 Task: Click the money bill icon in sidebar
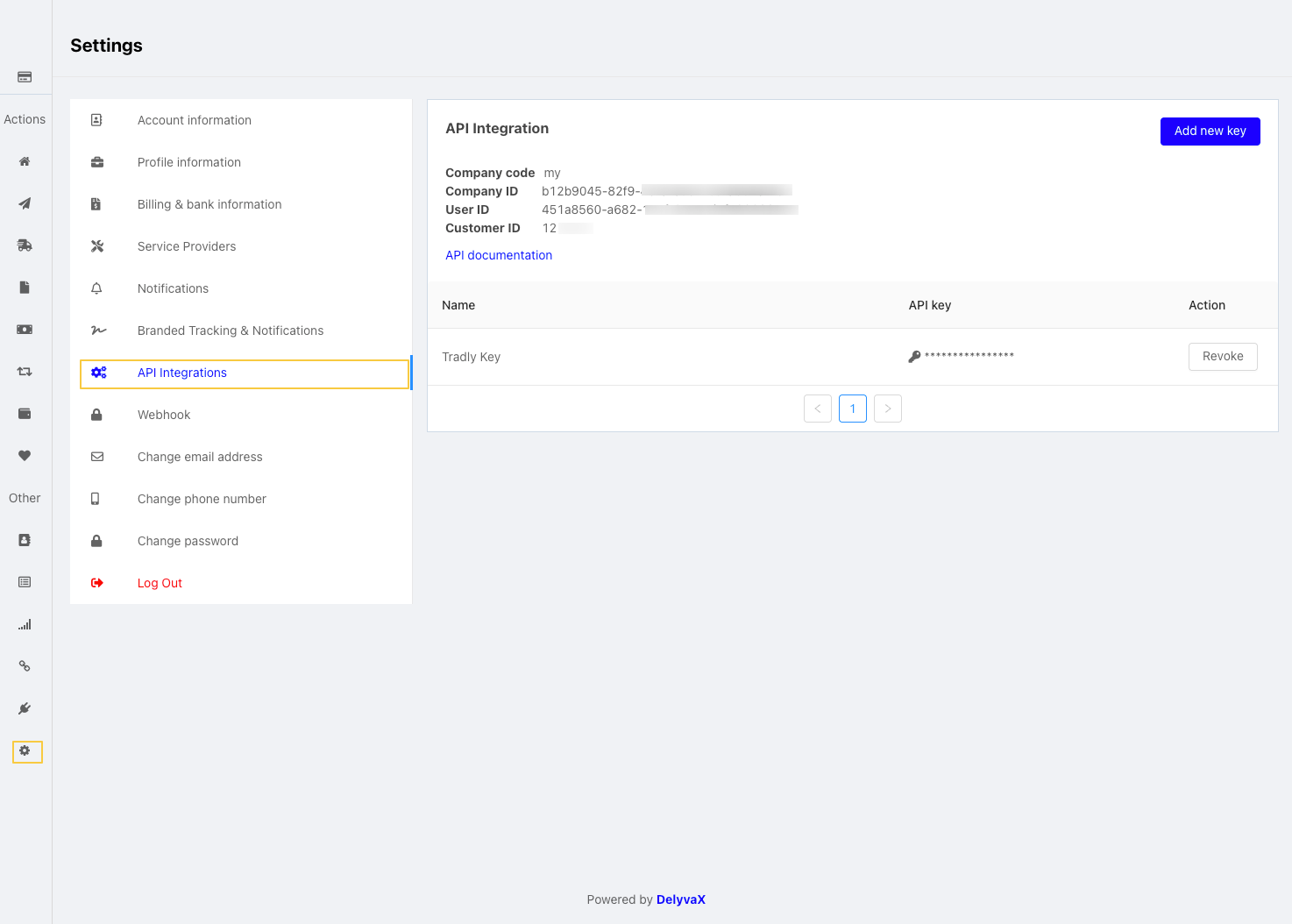[25, 330]
